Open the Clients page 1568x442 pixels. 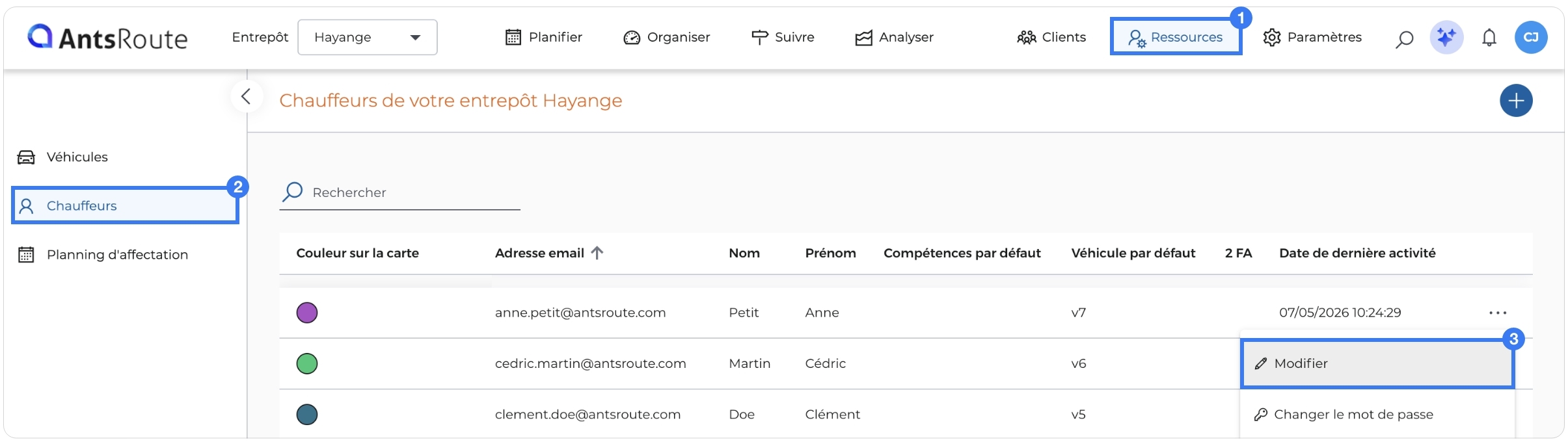(x=1051, y=37)
